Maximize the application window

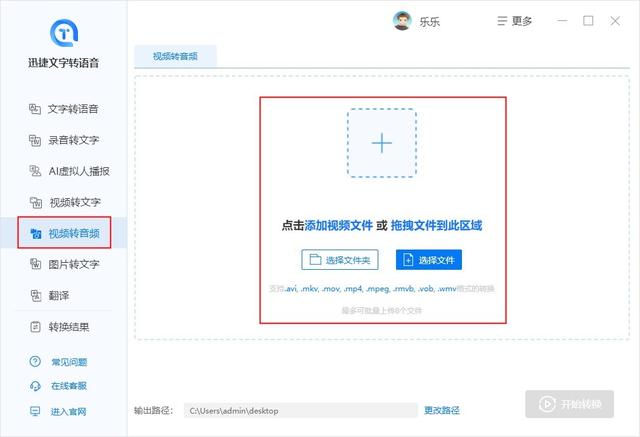[588, 20]
